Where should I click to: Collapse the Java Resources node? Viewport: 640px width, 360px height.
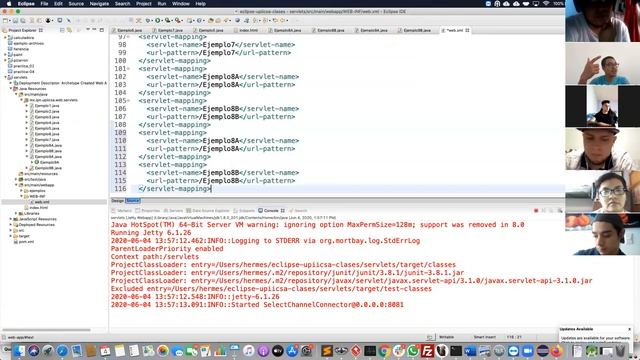click(x=11, y=89)
